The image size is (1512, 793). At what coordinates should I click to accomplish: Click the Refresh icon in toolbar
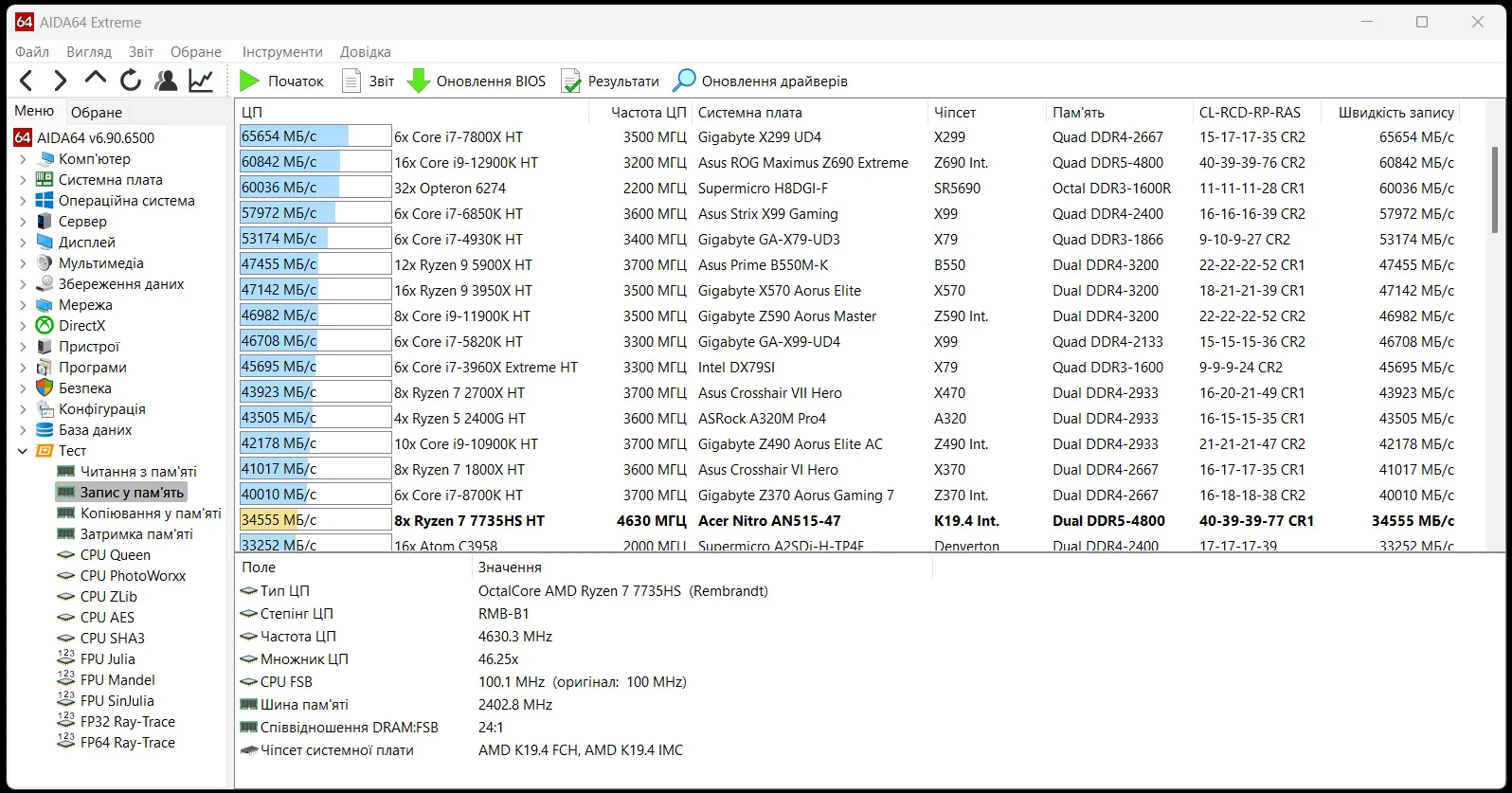[131, 81]
